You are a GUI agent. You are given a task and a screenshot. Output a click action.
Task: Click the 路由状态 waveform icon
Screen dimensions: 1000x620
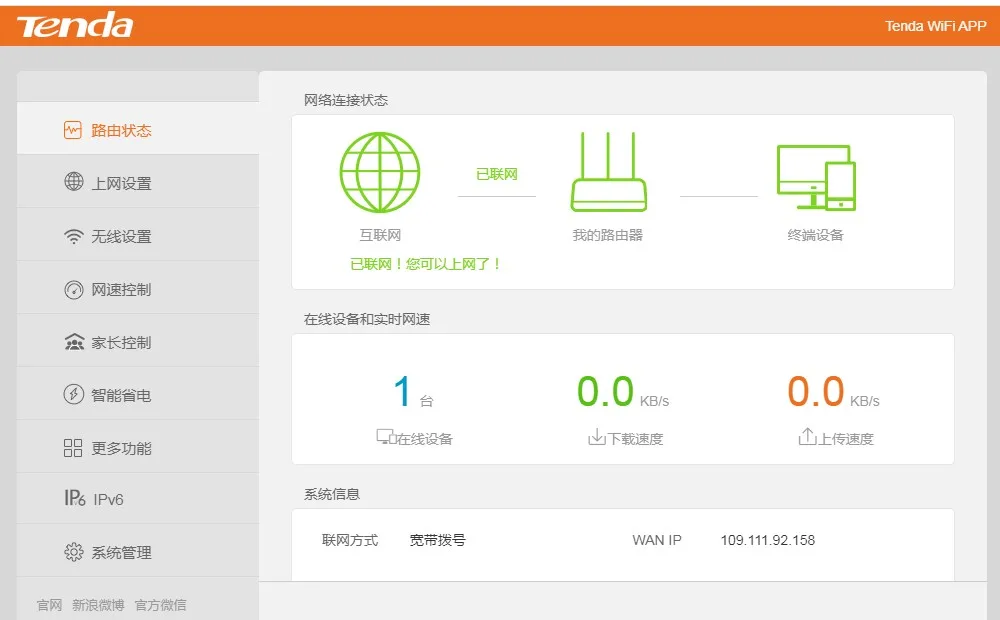[73, 130]
